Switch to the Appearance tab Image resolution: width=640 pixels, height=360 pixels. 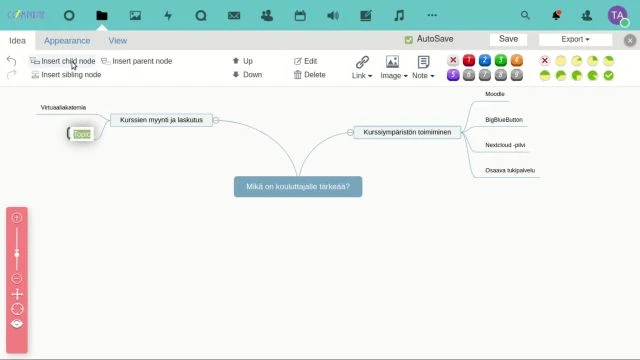pos(67,41)
